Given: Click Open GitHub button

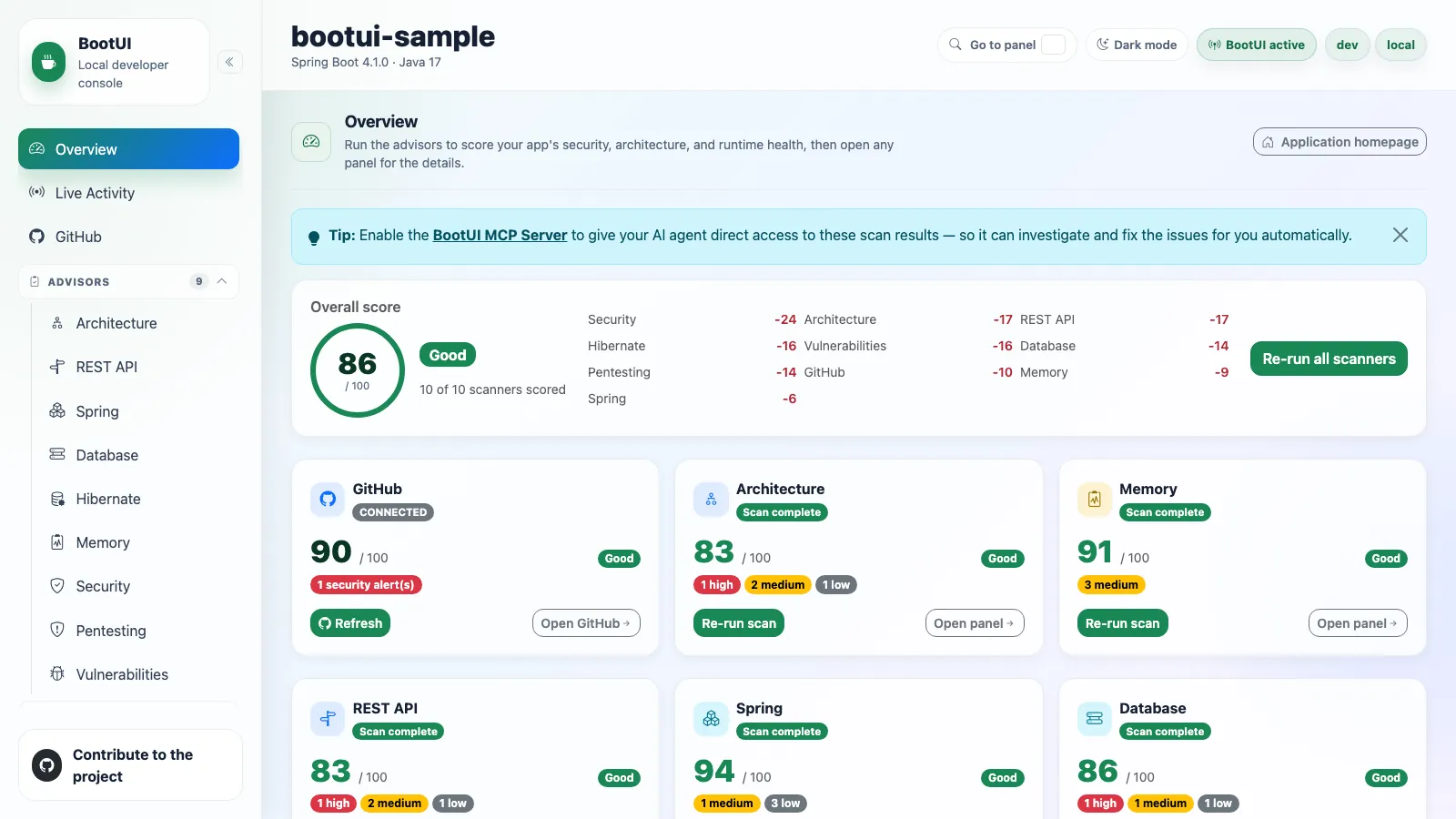Looking at the screenshot, I should coord(586,623).
